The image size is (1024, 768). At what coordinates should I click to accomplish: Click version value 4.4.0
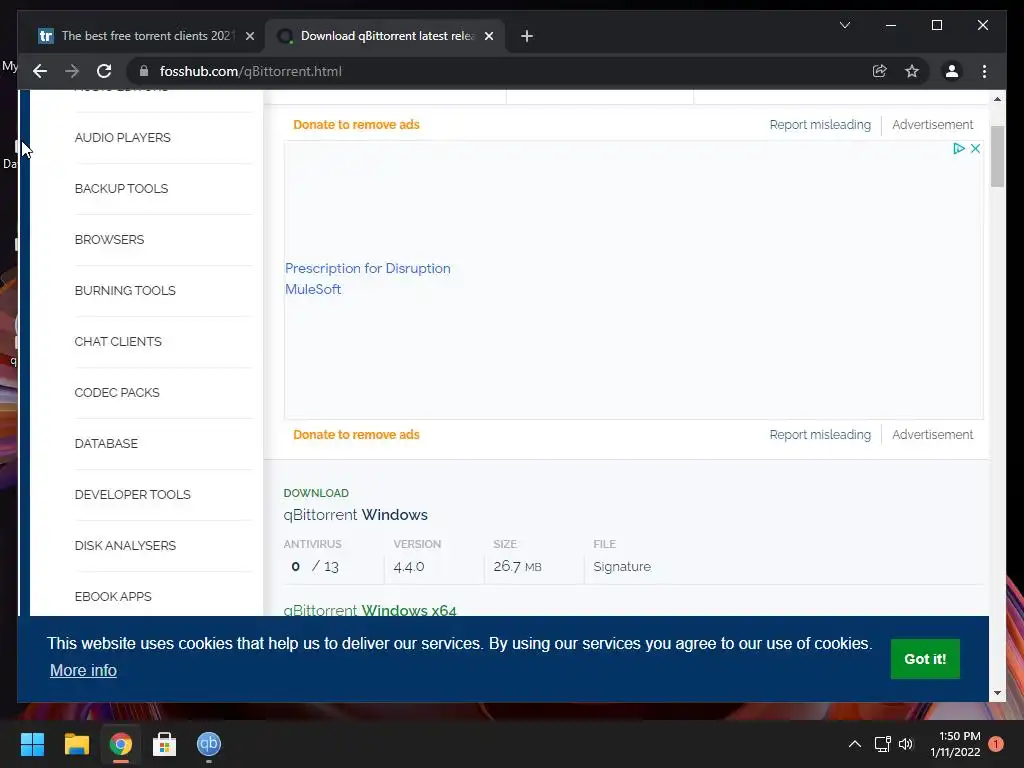[409, 567]
